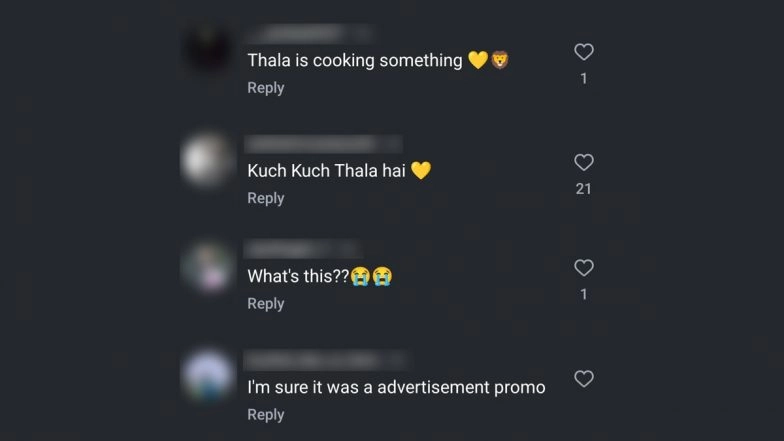Reply to 'Thala is cooking something' comment

click(x=266, y=88)
